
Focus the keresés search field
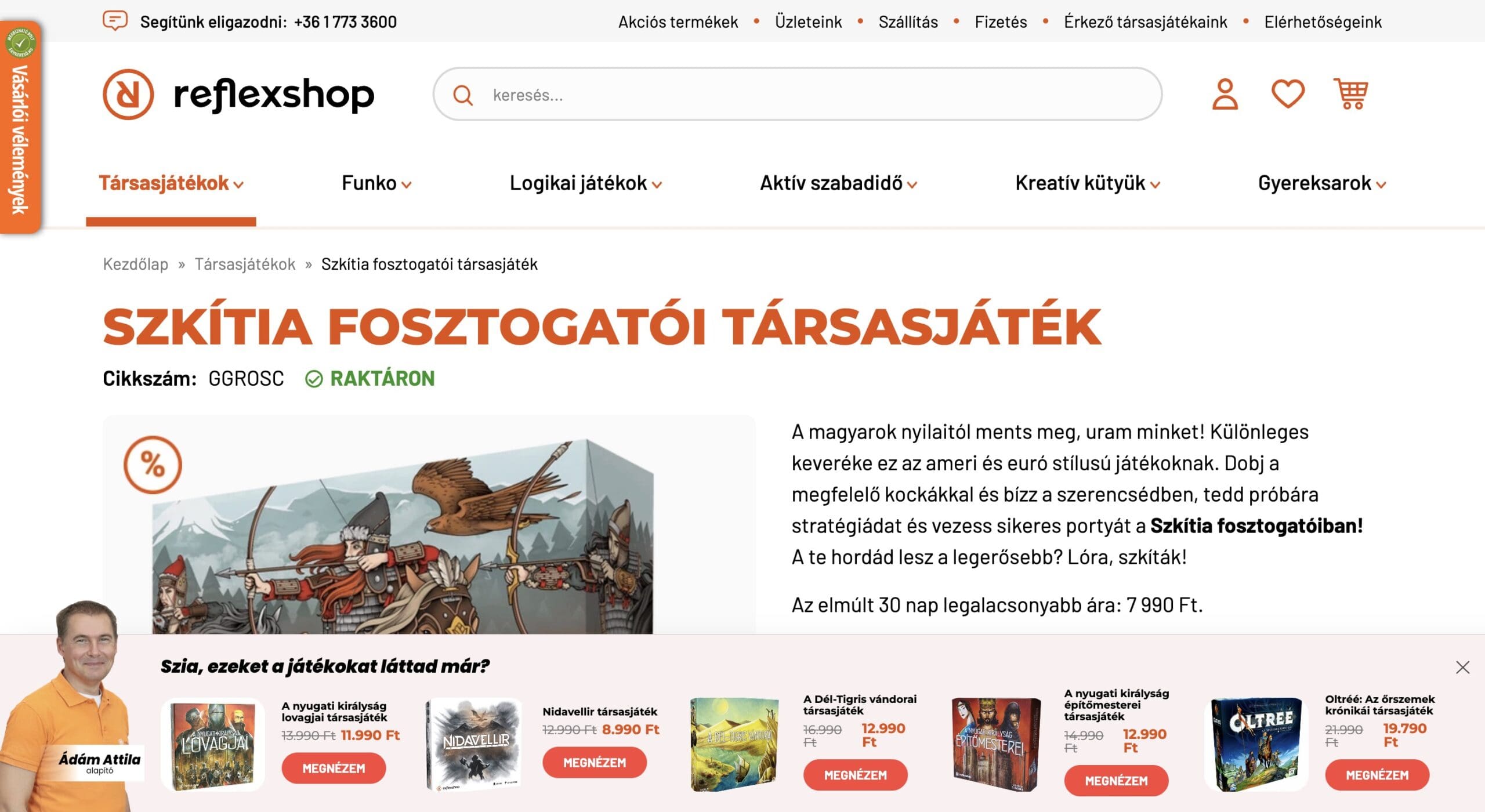point(798,94)
